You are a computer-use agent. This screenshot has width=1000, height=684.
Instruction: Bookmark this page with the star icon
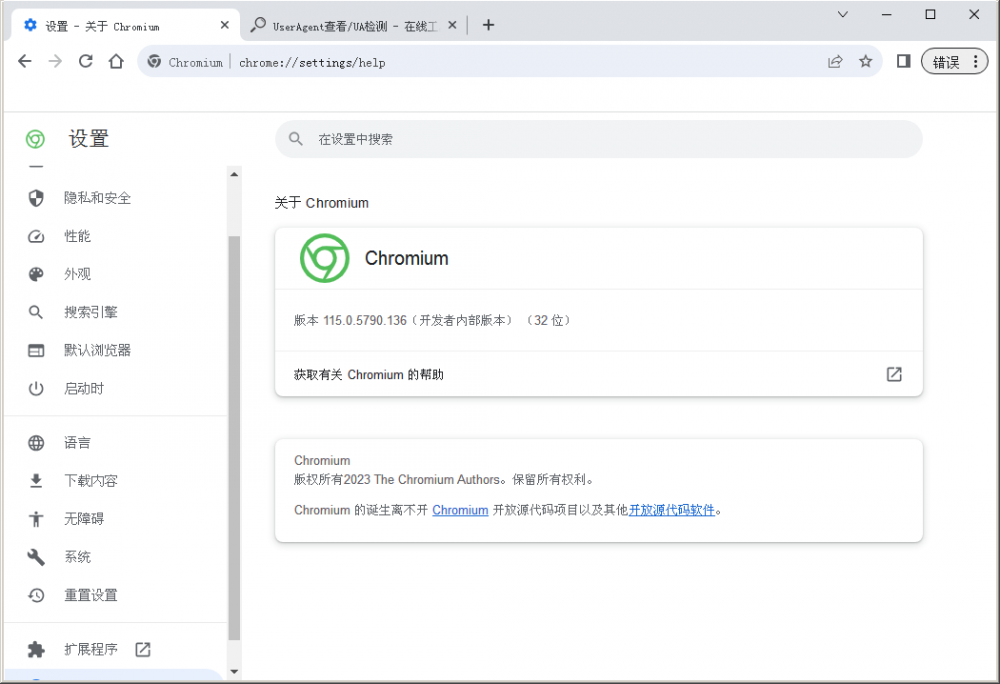coord(866,61)
